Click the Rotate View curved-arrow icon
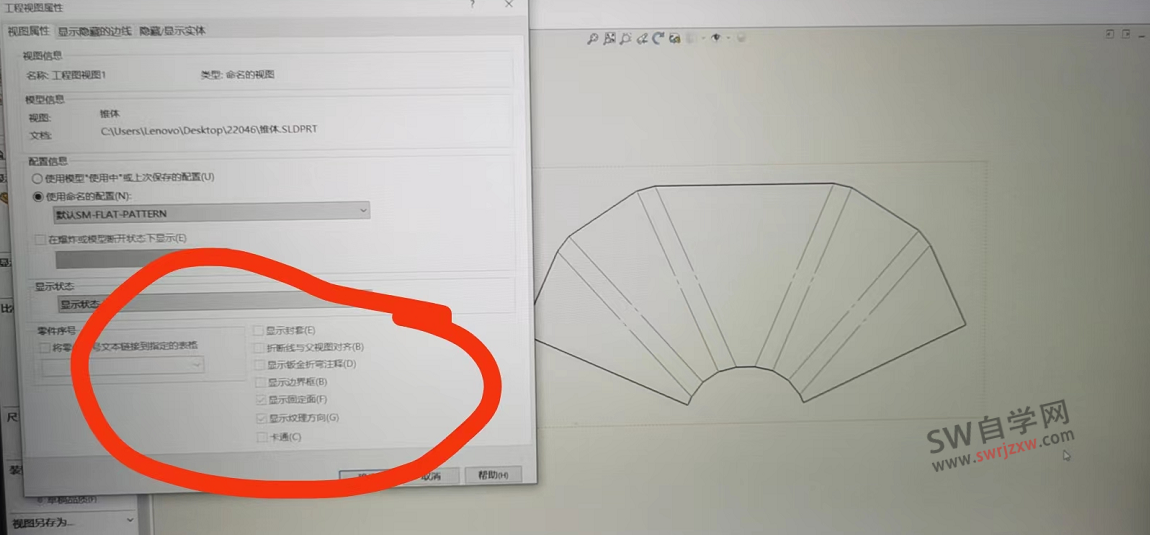The height and width of the screenshot is (535, 1150). pos(658,38)
